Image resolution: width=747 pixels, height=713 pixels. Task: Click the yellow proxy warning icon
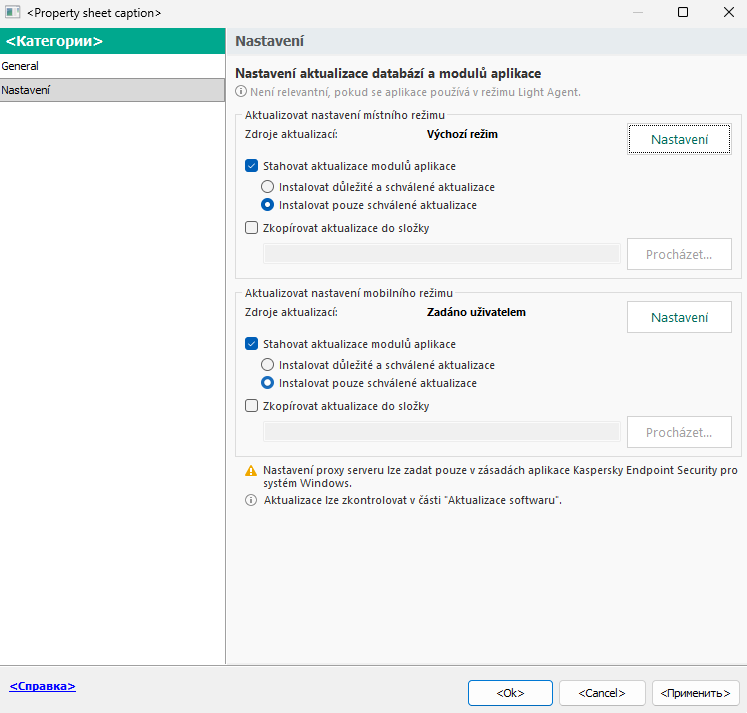(x=251, y=469)
